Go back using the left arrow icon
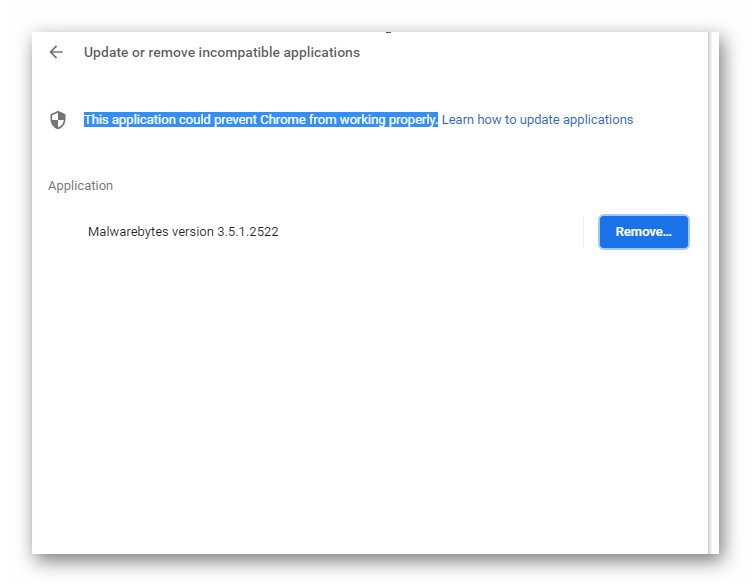Screen dimensions: 751x586 (56, 52)
